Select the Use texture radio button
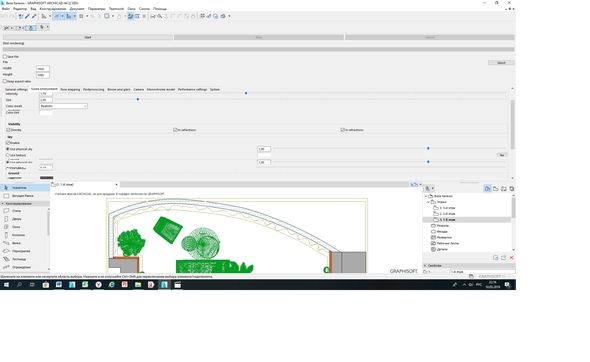This screenshot has width=590, height=362. [8, 155]
